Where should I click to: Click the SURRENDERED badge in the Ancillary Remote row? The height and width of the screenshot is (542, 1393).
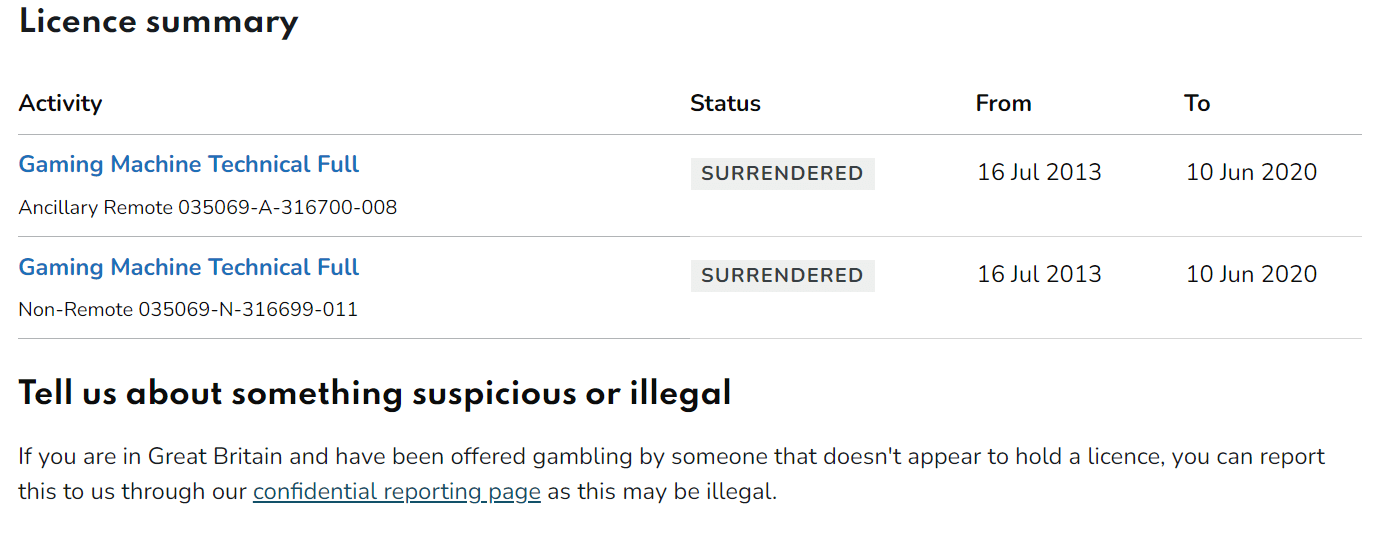pyautogui.click(x=782, y=173)
